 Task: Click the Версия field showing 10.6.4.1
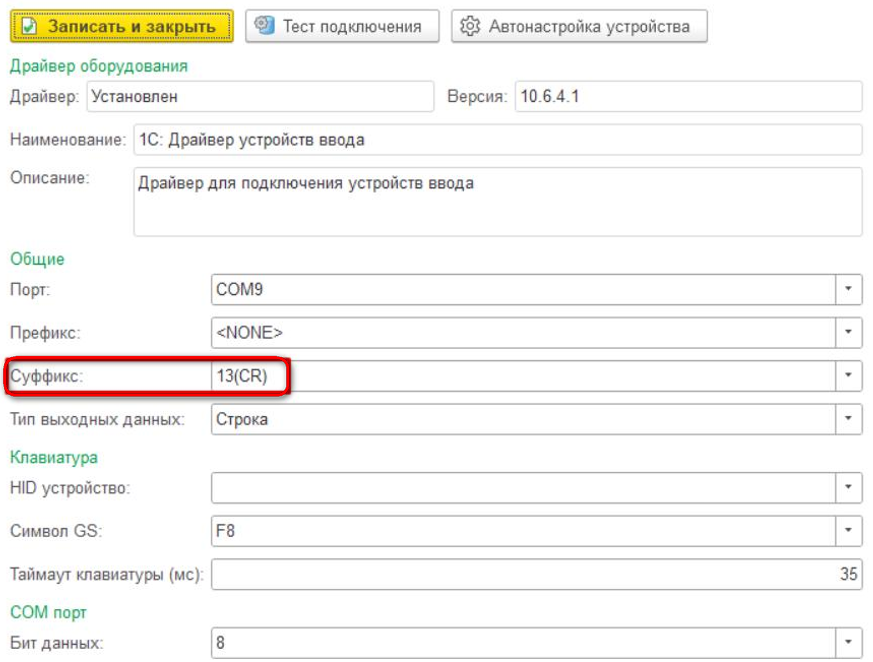(x=689, y=96)
